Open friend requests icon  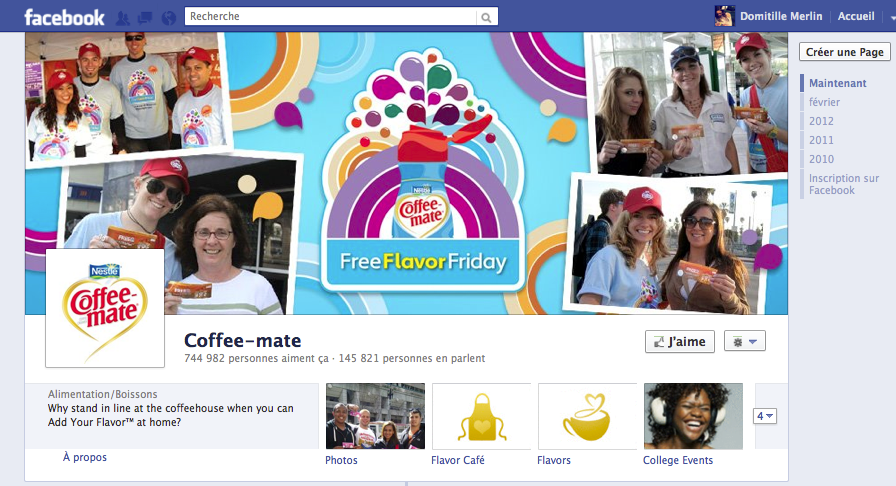(123, 17)
